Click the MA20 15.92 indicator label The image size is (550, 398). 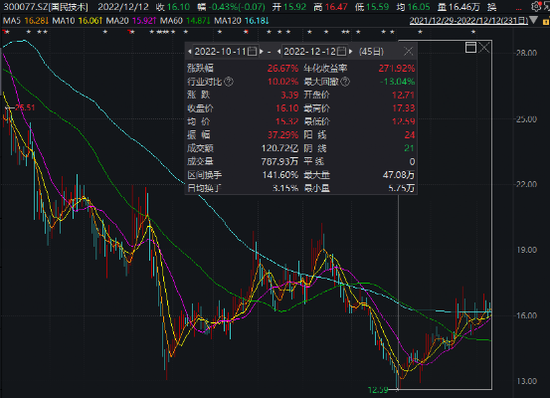(x=131, y=21)
